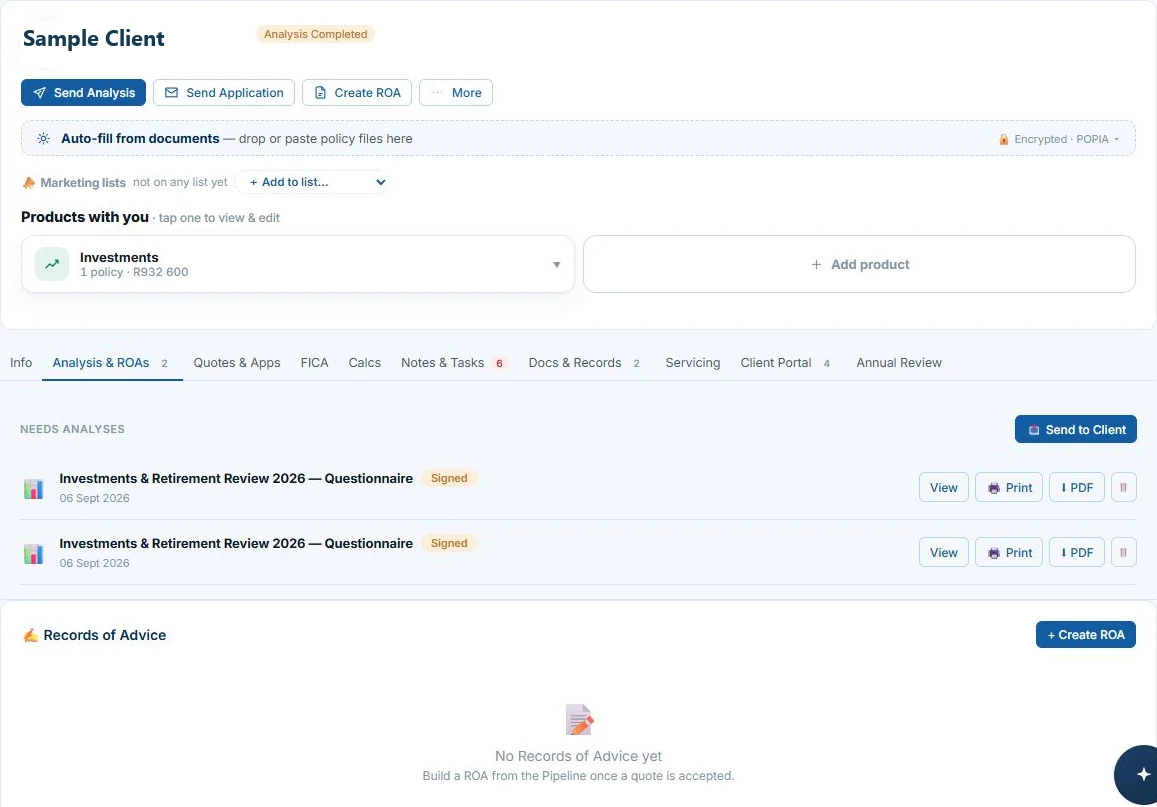
Task: Print the first Investments & Retirement questionnaire
Action: [1009, 488]
